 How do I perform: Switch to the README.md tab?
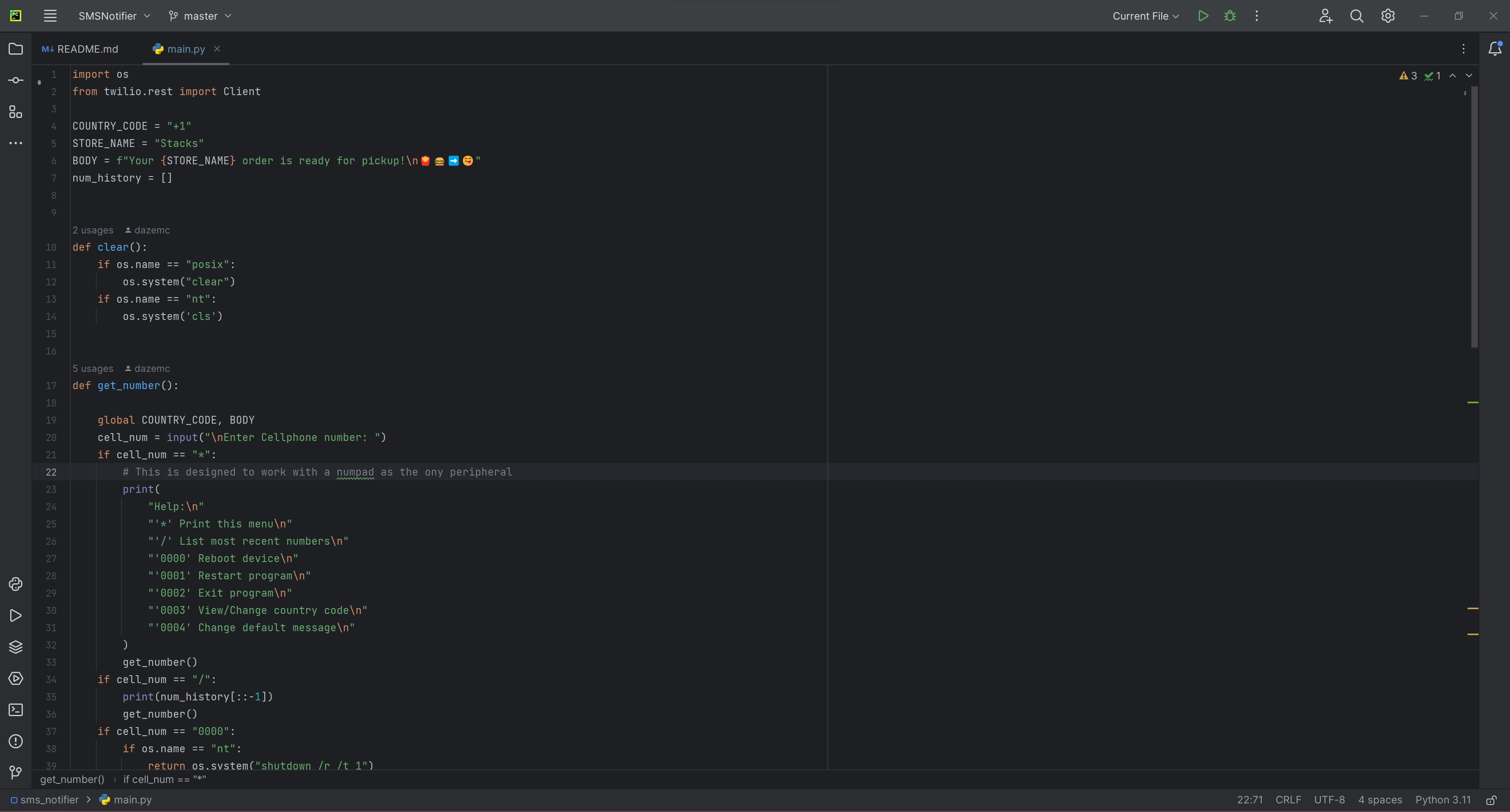coord(80,49)
